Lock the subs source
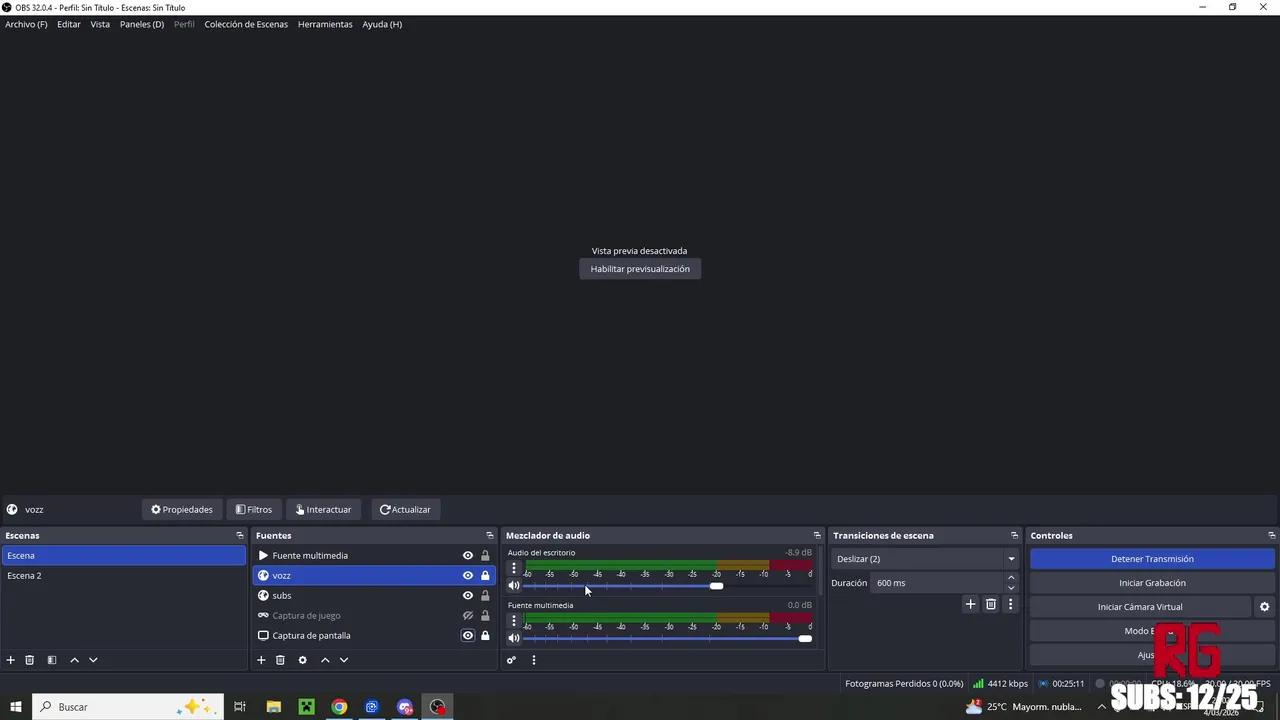Viewport: 1280px width, 720px height. pos(485,596)
